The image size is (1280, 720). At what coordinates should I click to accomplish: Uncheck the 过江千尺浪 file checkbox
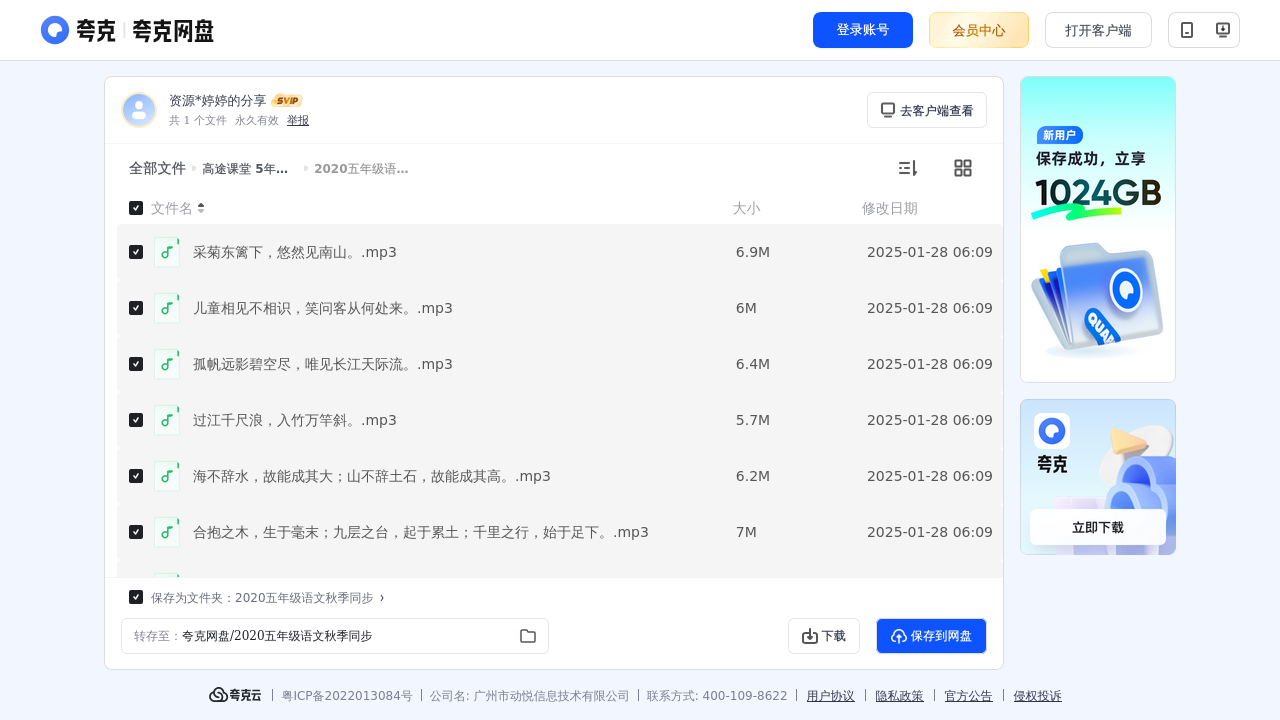point(136,420)
